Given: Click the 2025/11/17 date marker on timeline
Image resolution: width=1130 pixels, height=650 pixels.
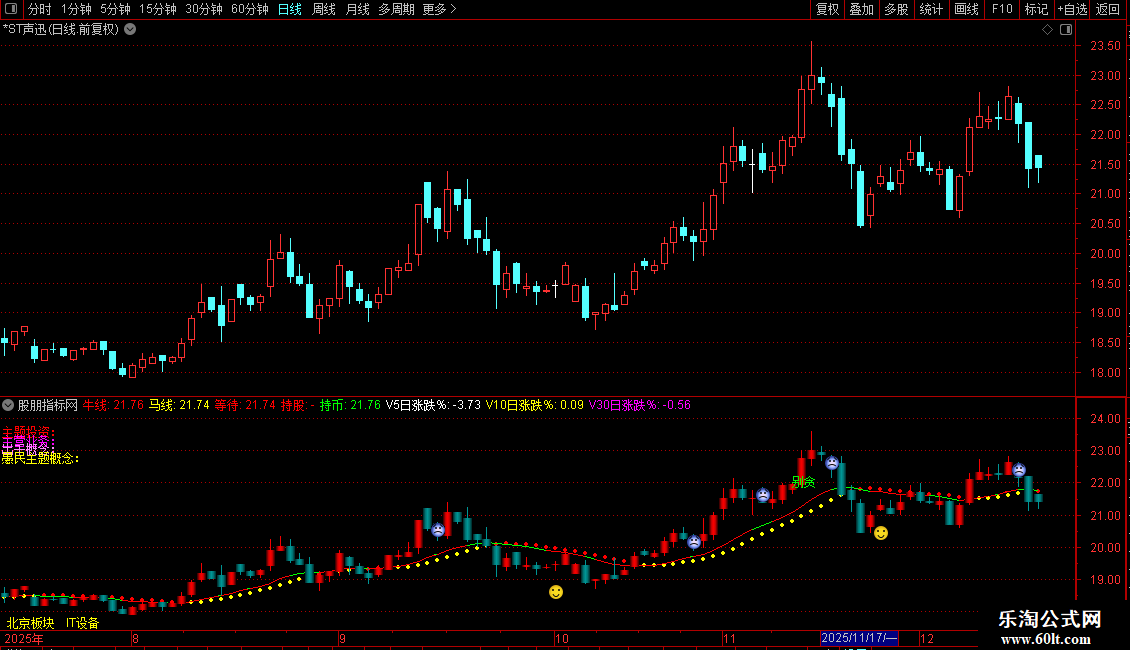Looking at the screenshot, I should pos(859,638).
